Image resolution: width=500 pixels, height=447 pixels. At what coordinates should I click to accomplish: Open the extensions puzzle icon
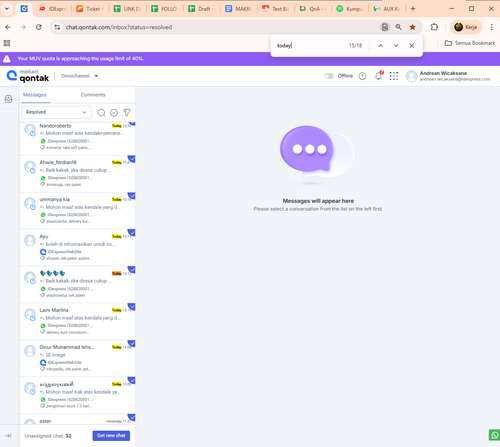point(434,27)
